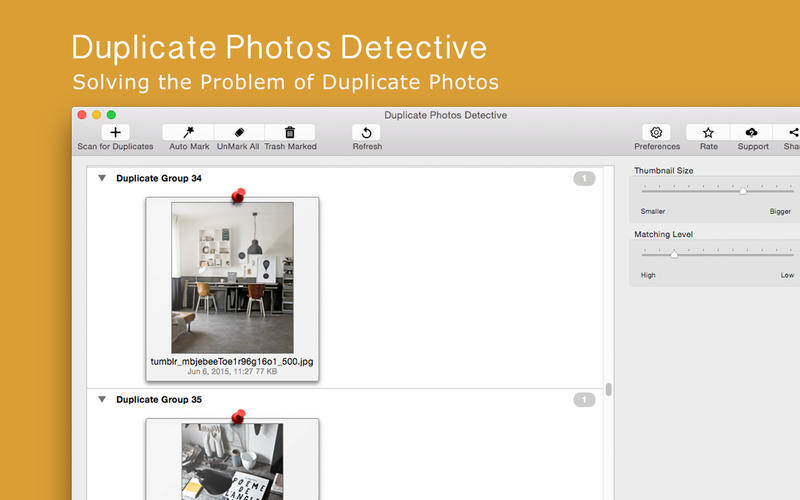Click the Share icon in toolbar

click(790, 133)
